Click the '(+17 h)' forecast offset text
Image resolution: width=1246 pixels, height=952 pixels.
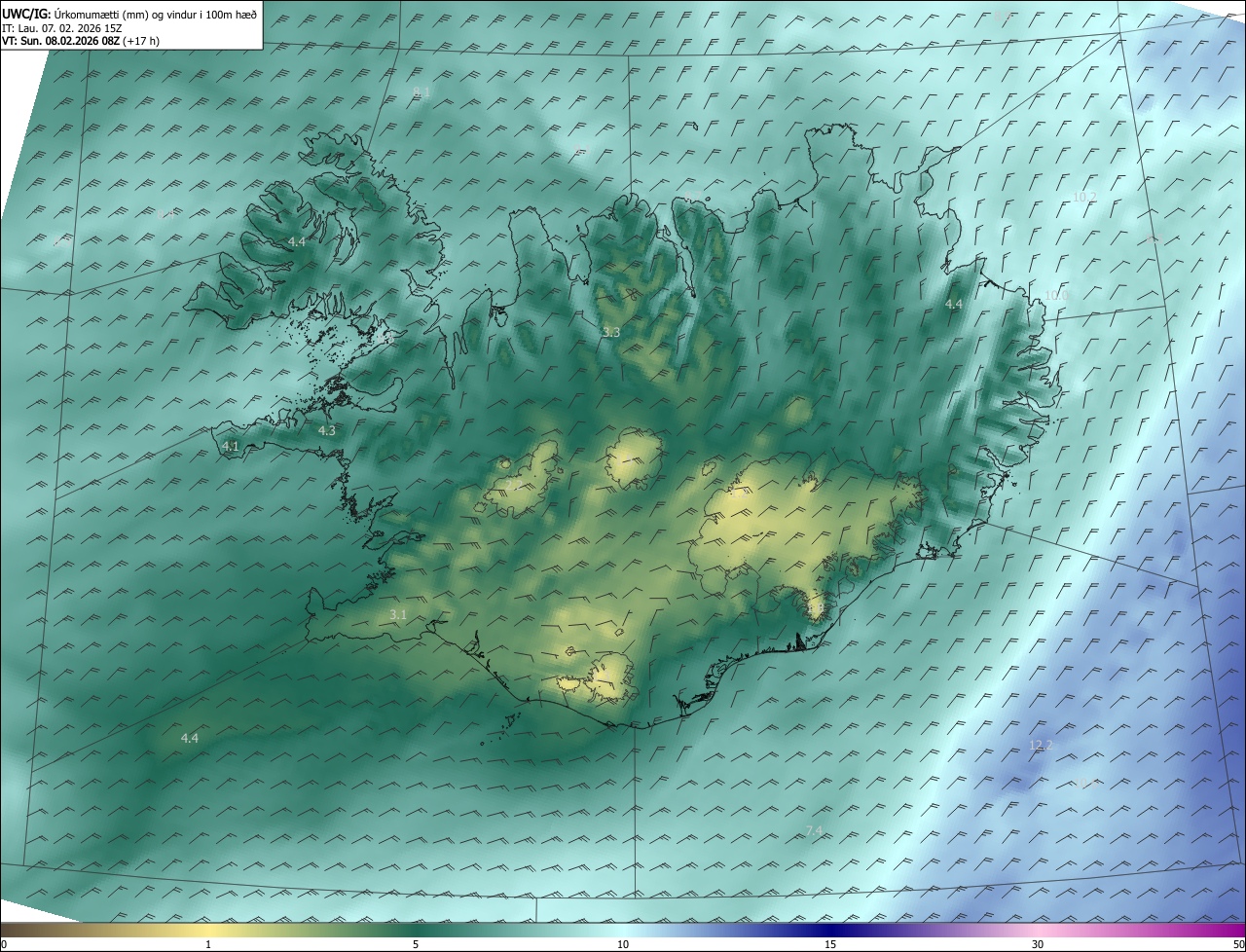pos(141,41)
